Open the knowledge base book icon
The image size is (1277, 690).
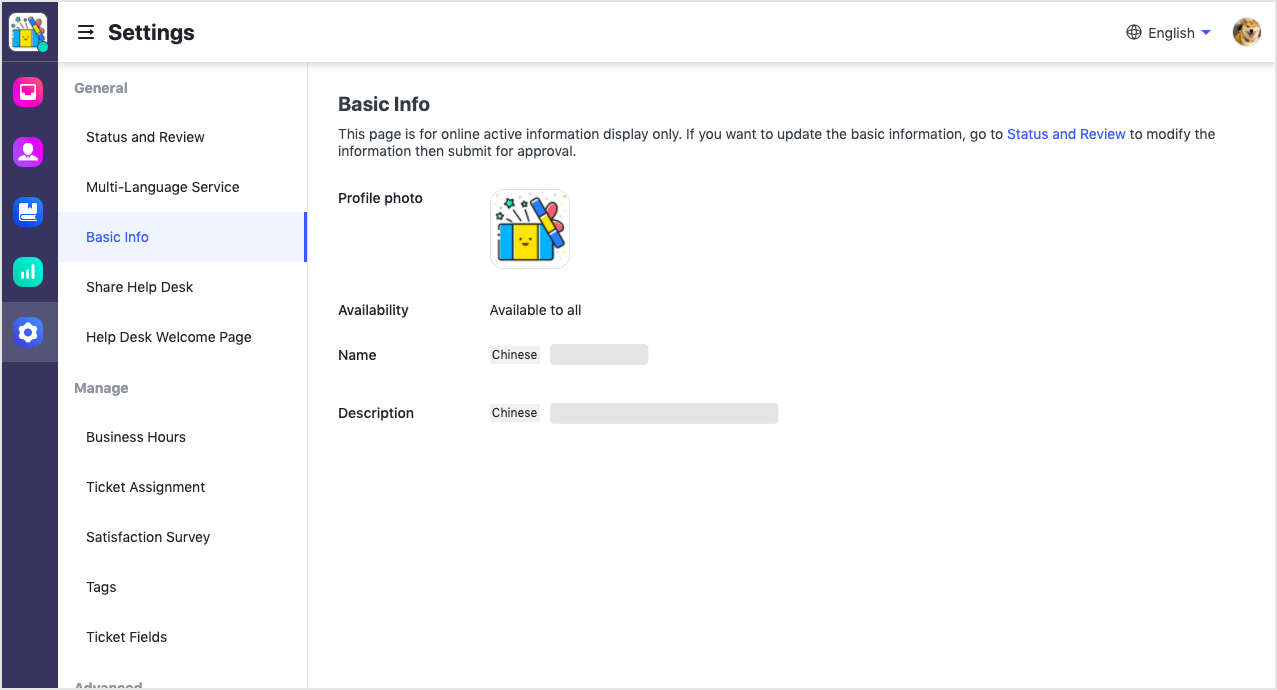[28, 212]
